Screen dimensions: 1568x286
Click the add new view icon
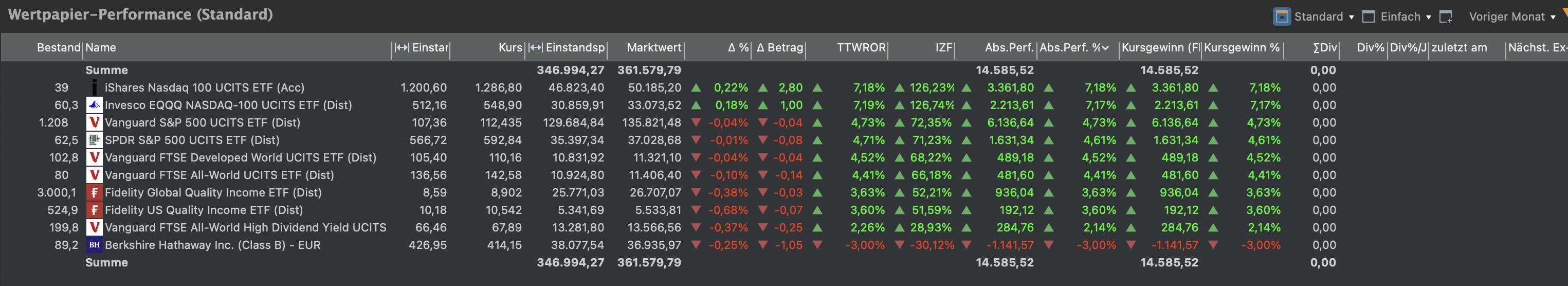click(1446, 16)
